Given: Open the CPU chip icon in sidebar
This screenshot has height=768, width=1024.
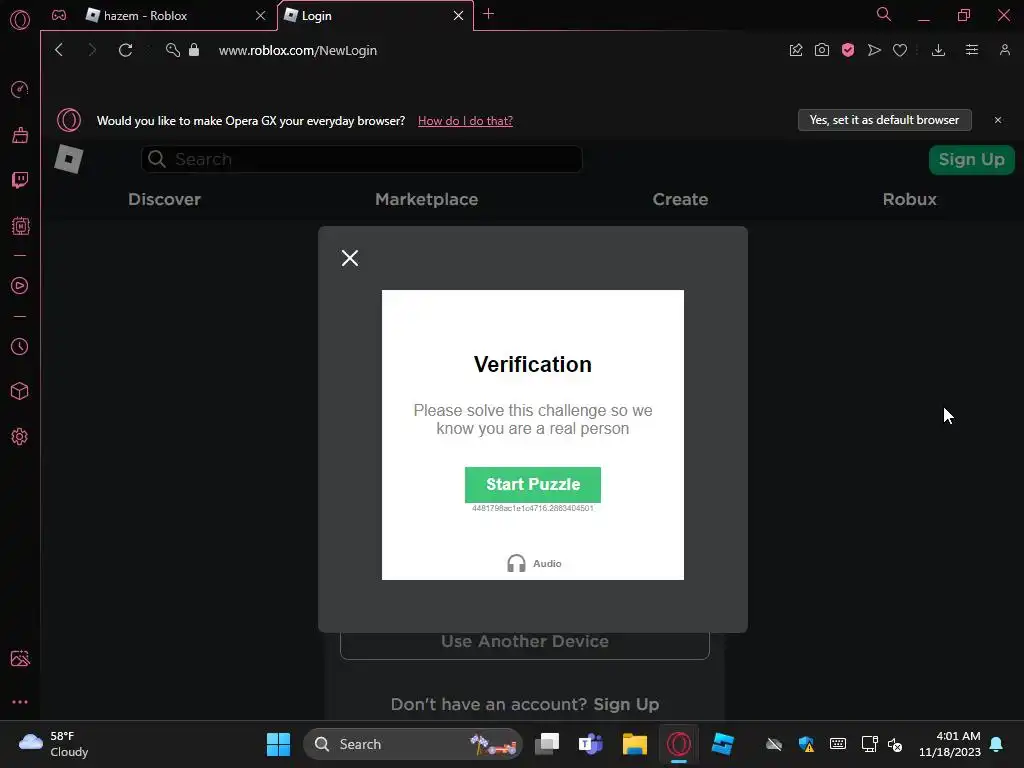Looking at the screenshot, I should 20,226.
